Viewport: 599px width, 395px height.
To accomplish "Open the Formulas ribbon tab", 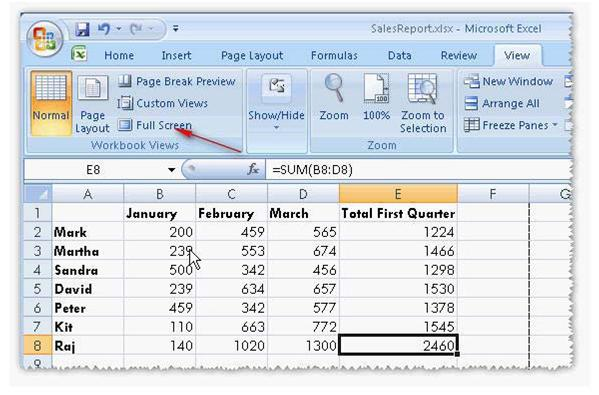I will tap(334, 56).
